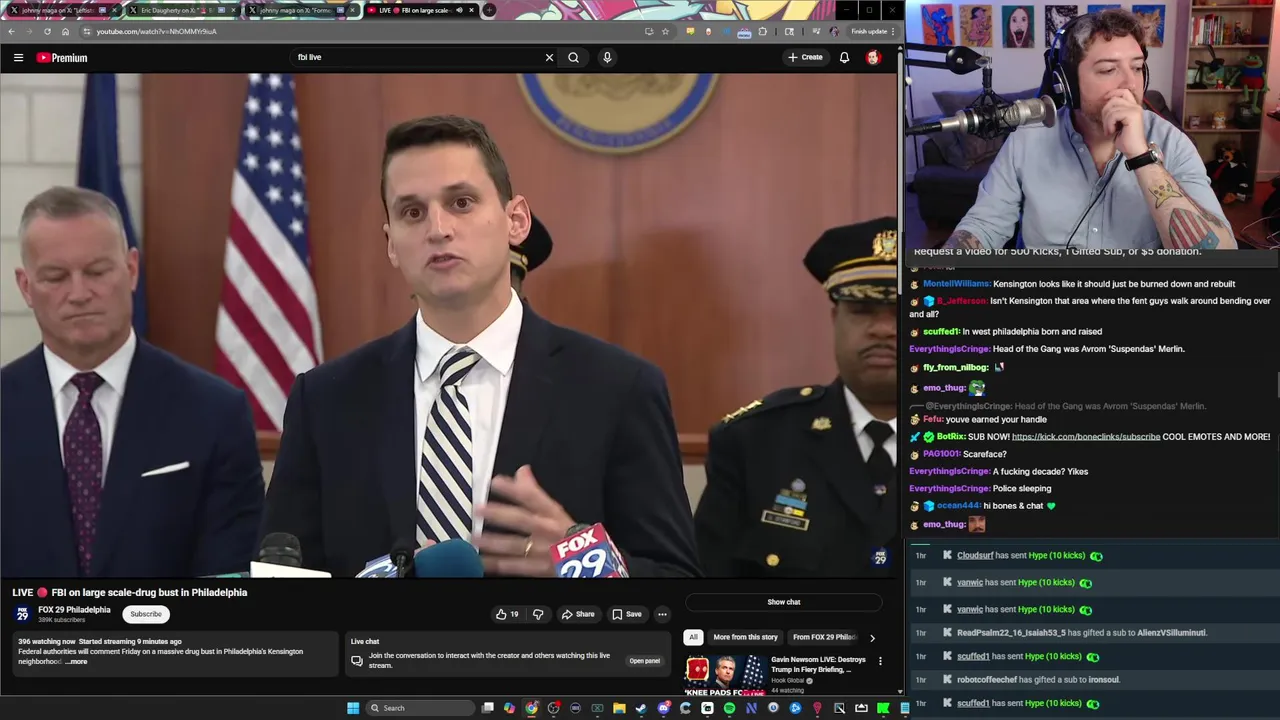
Task: Open Gavin Newsom LIVE video title
Action: coord(818,664)
